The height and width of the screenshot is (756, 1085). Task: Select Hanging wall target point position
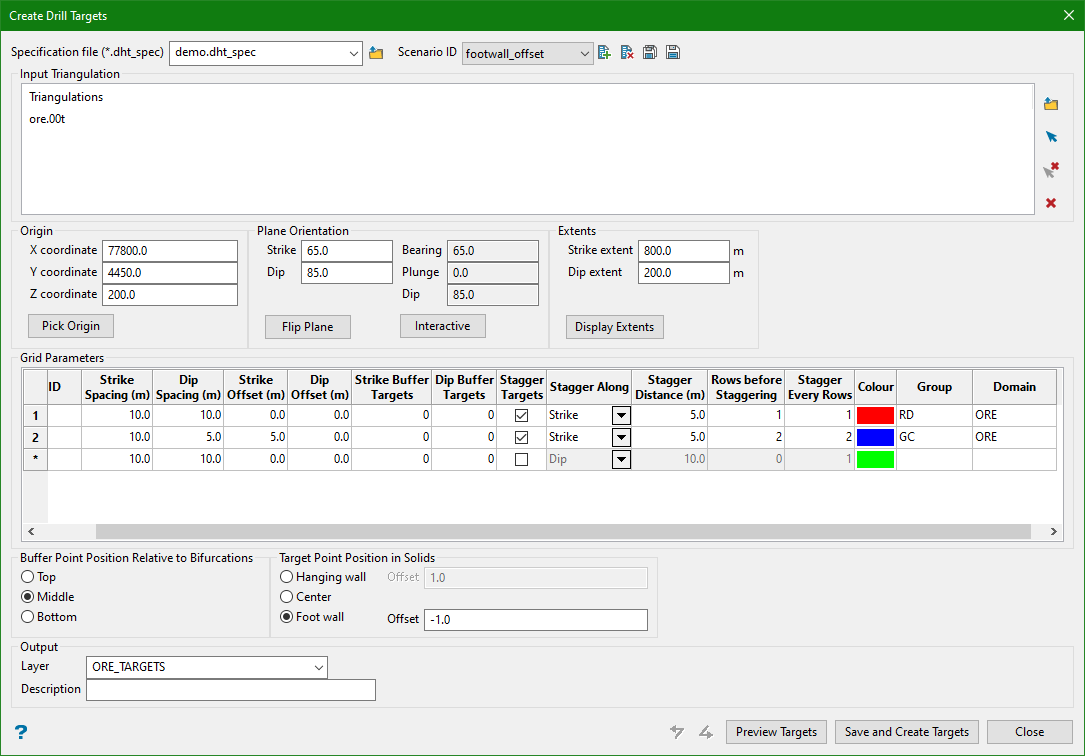287,577
